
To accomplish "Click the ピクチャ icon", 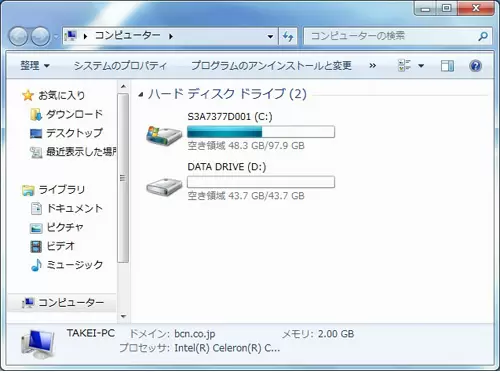I will pyautogui.click(x=36, y=228).
